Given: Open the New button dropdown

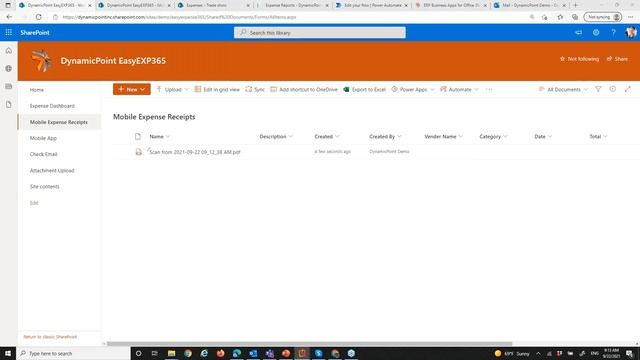Looking at the screenshot, I should pos(131,89).
